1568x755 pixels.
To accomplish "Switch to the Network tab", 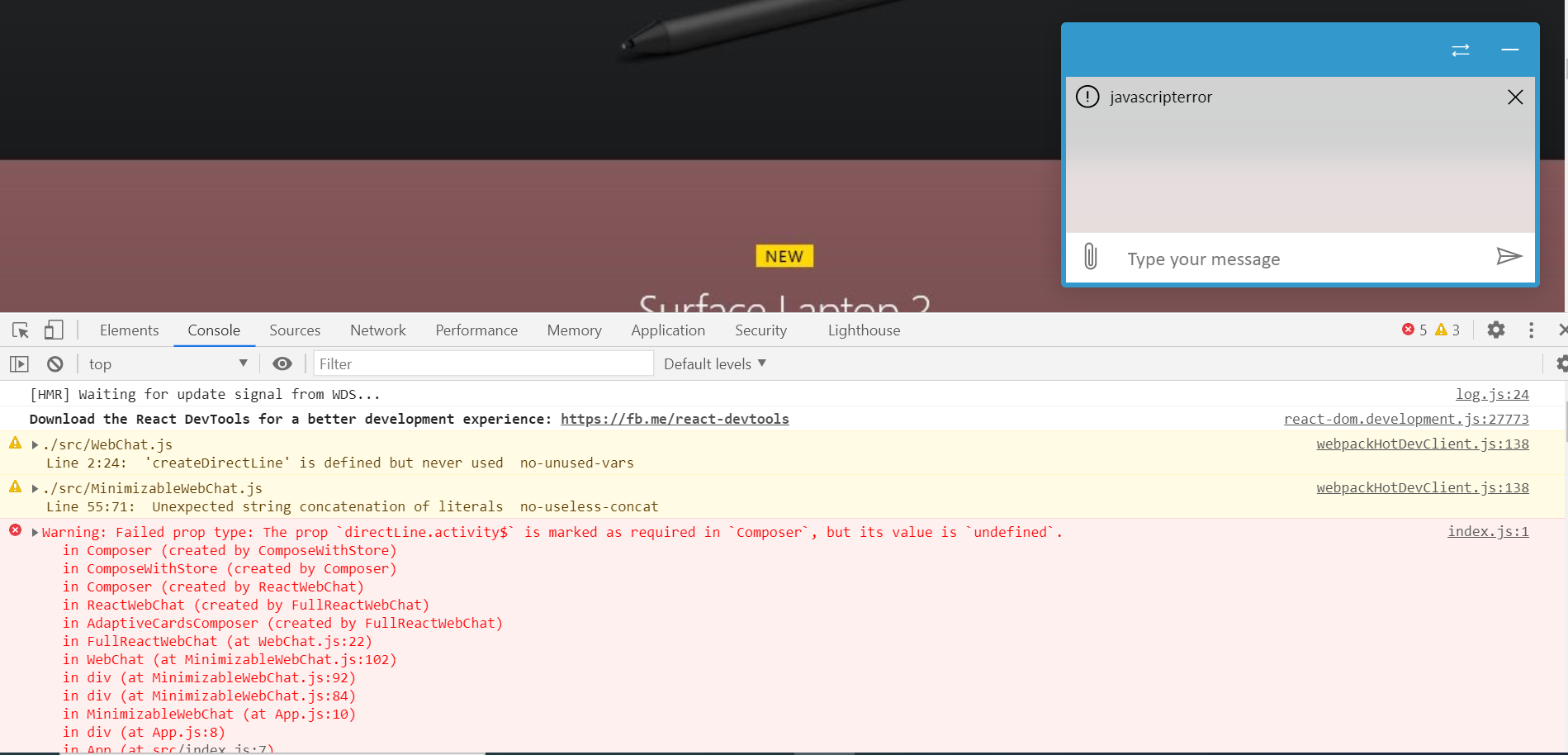I will tap(377, 330).
